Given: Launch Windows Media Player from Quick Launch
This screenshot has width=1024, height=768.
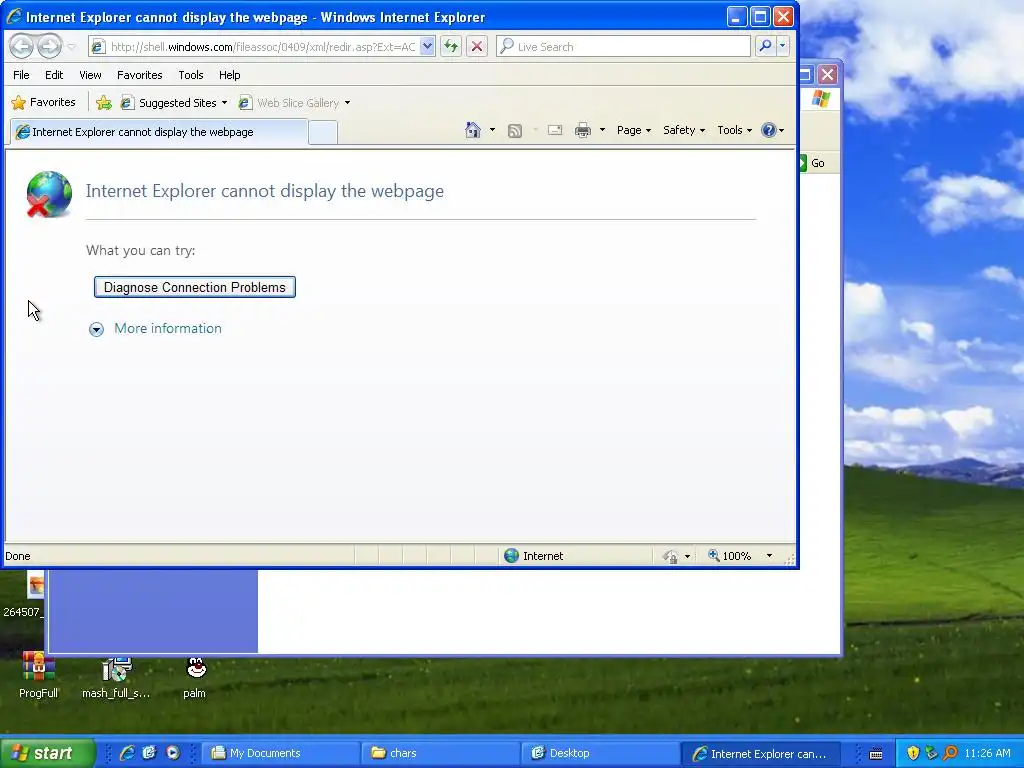Looking at the screenshot, I should tap(172, 753).
